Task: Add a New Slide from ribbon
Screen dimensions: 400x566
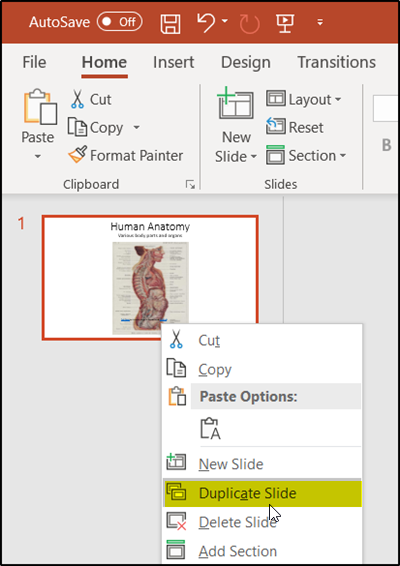Action: [236, 104]
